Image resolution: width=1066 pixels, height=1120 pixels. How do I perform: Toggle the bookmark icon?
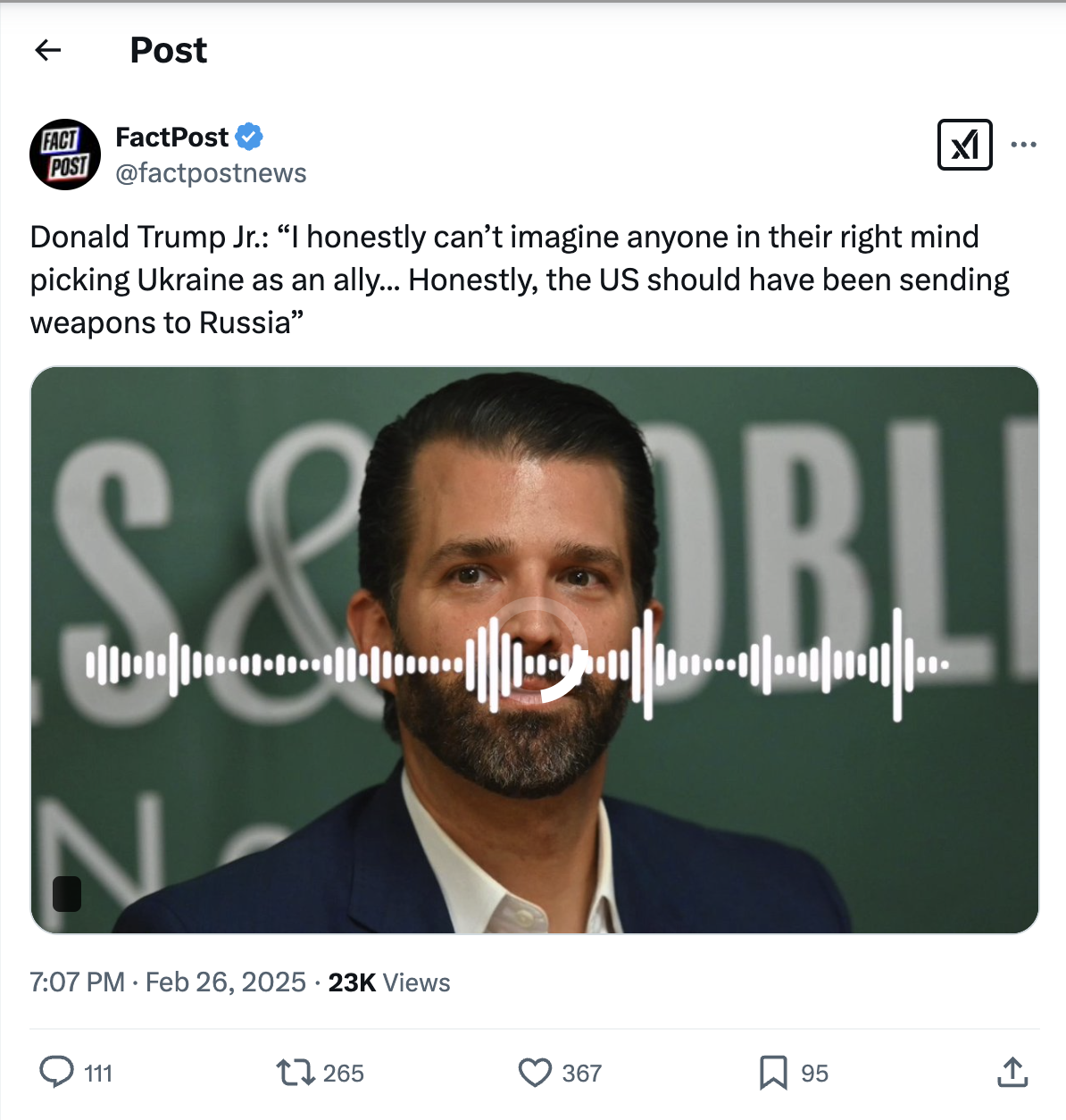click(x=773, y=1072)
